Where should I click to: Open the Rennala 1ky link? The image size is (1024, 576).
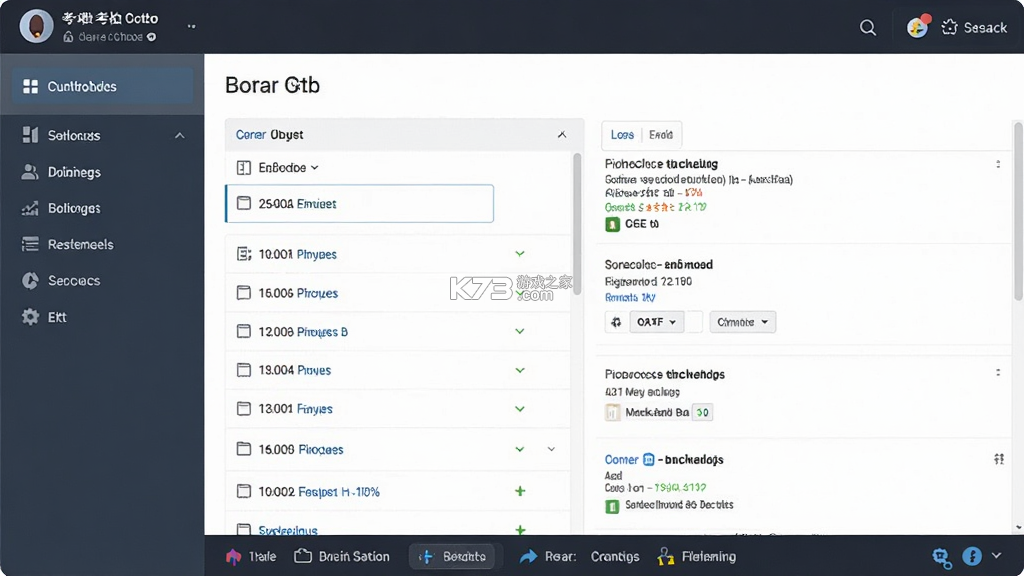click(630, 297)
